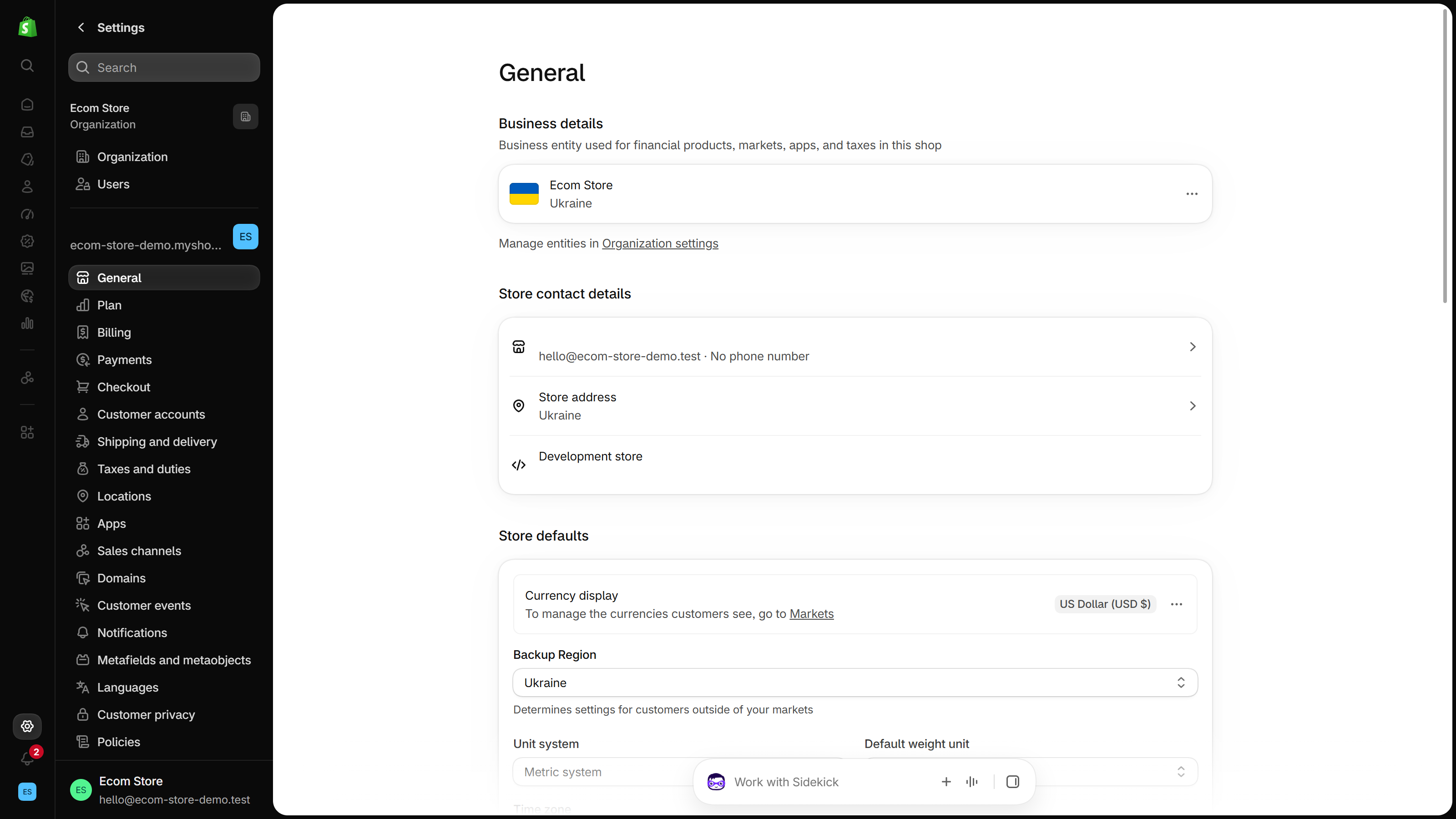
Task: Open Apps settings menu item
Action: click(x=164, y=524)
